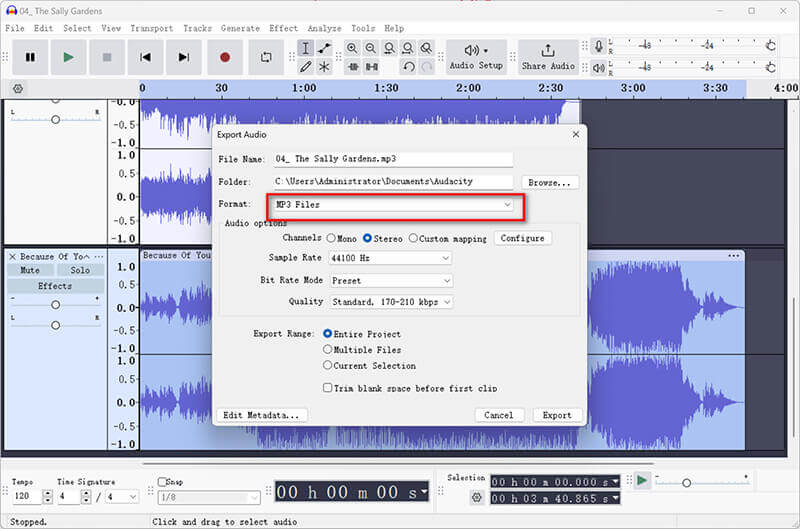
Task: Select the Multi-tool asterisk icon
Action: coord(324,67)
